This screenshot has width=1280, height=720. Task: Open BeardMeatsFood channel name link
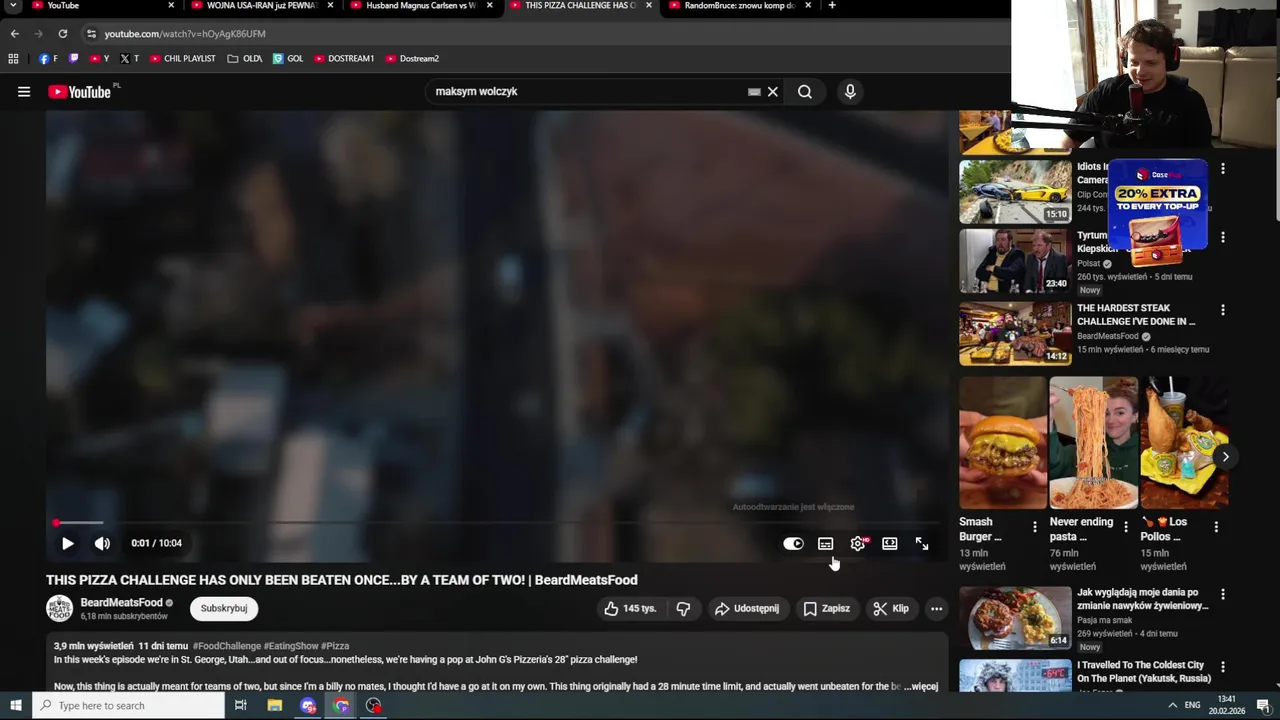[121, 602]
